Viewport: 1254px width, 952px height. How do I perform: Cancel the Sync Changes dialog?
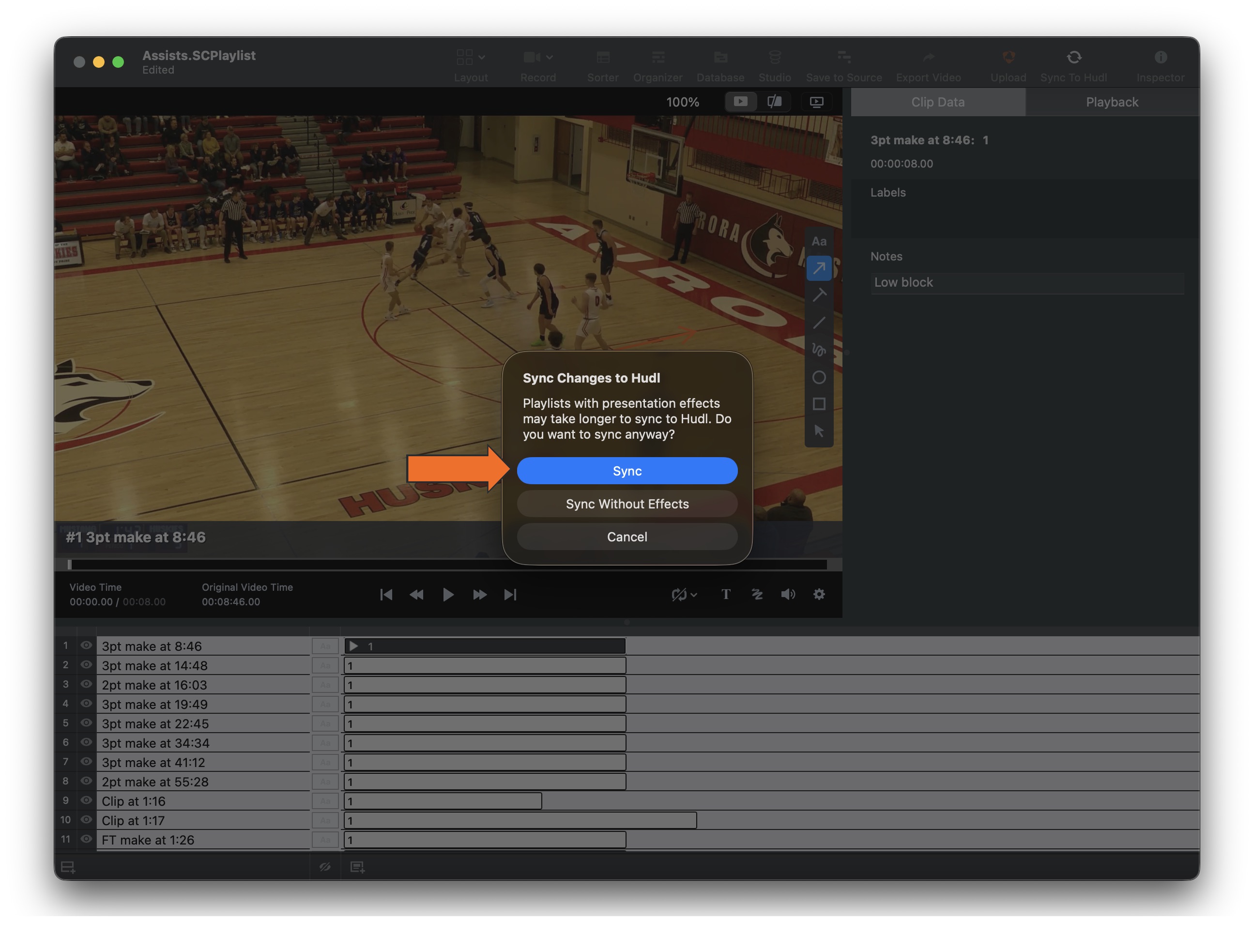pyautogui.click(x=627, y=537)
